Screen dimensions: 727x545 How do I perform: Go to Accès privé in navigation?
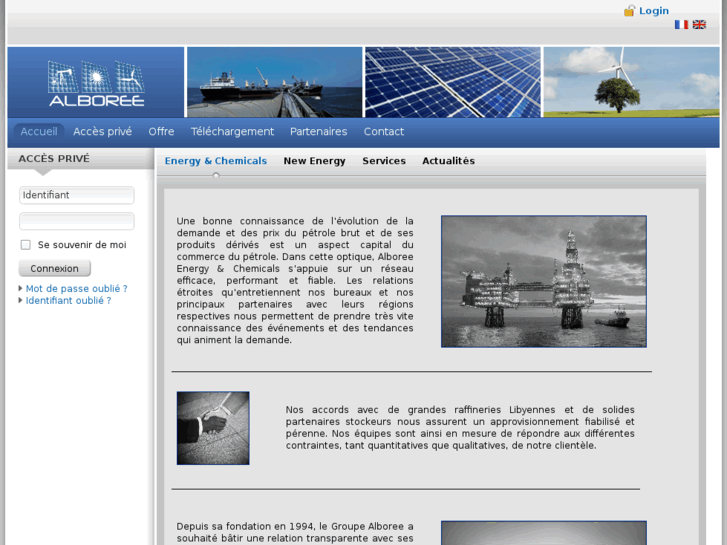click(x=102, y=132)
